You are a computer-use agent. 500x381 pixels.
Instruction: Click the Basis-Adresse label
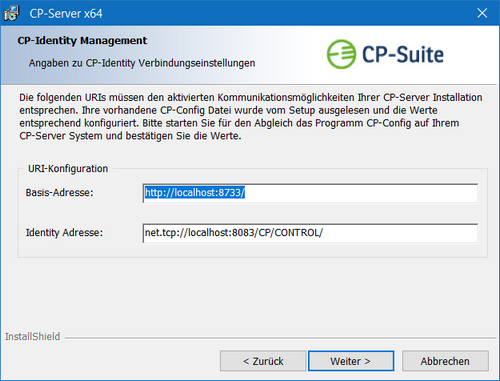[x=59, y=193]
